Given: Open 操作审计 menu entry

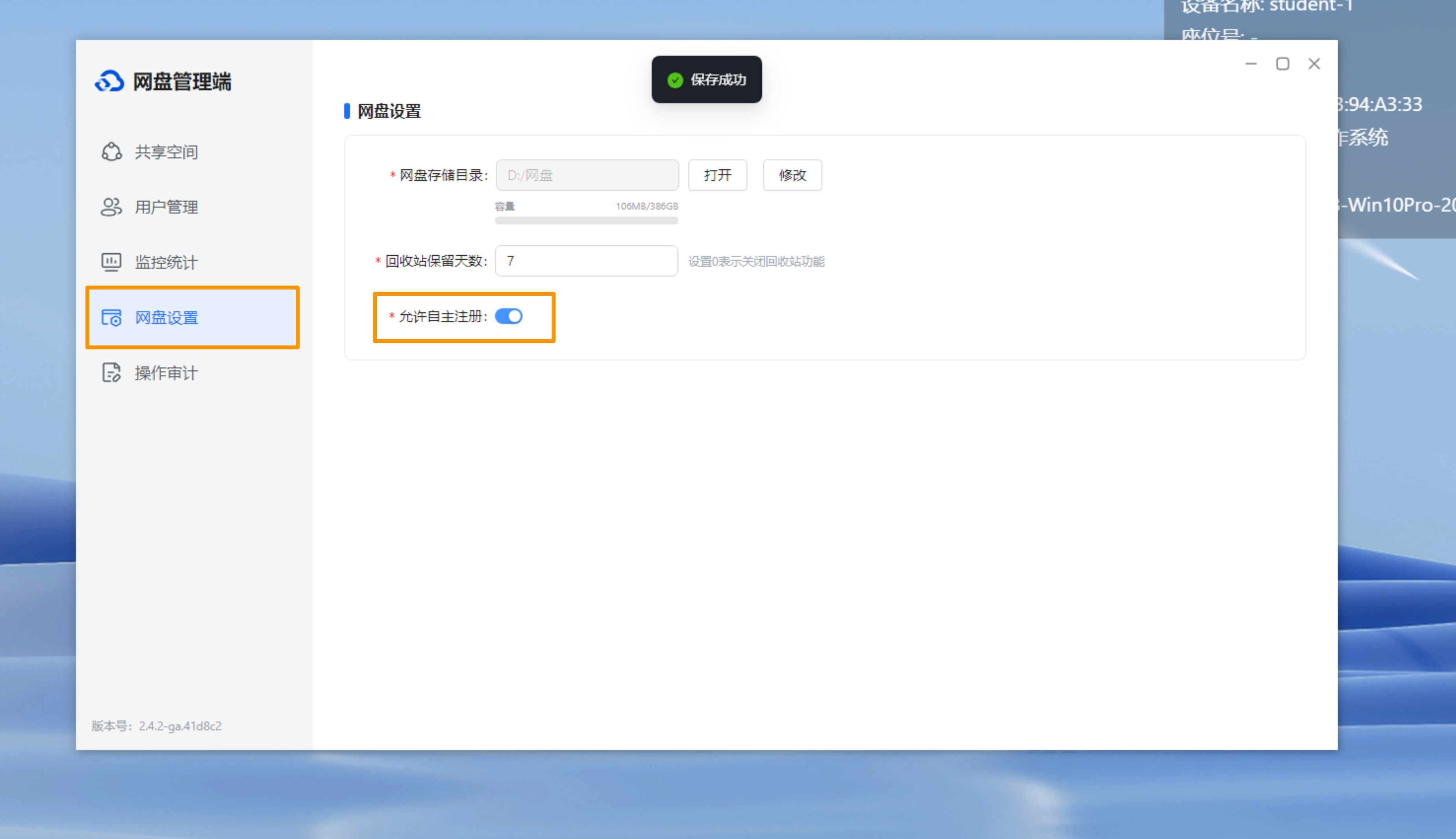Looking at the screenshot, I should (167, 373).
